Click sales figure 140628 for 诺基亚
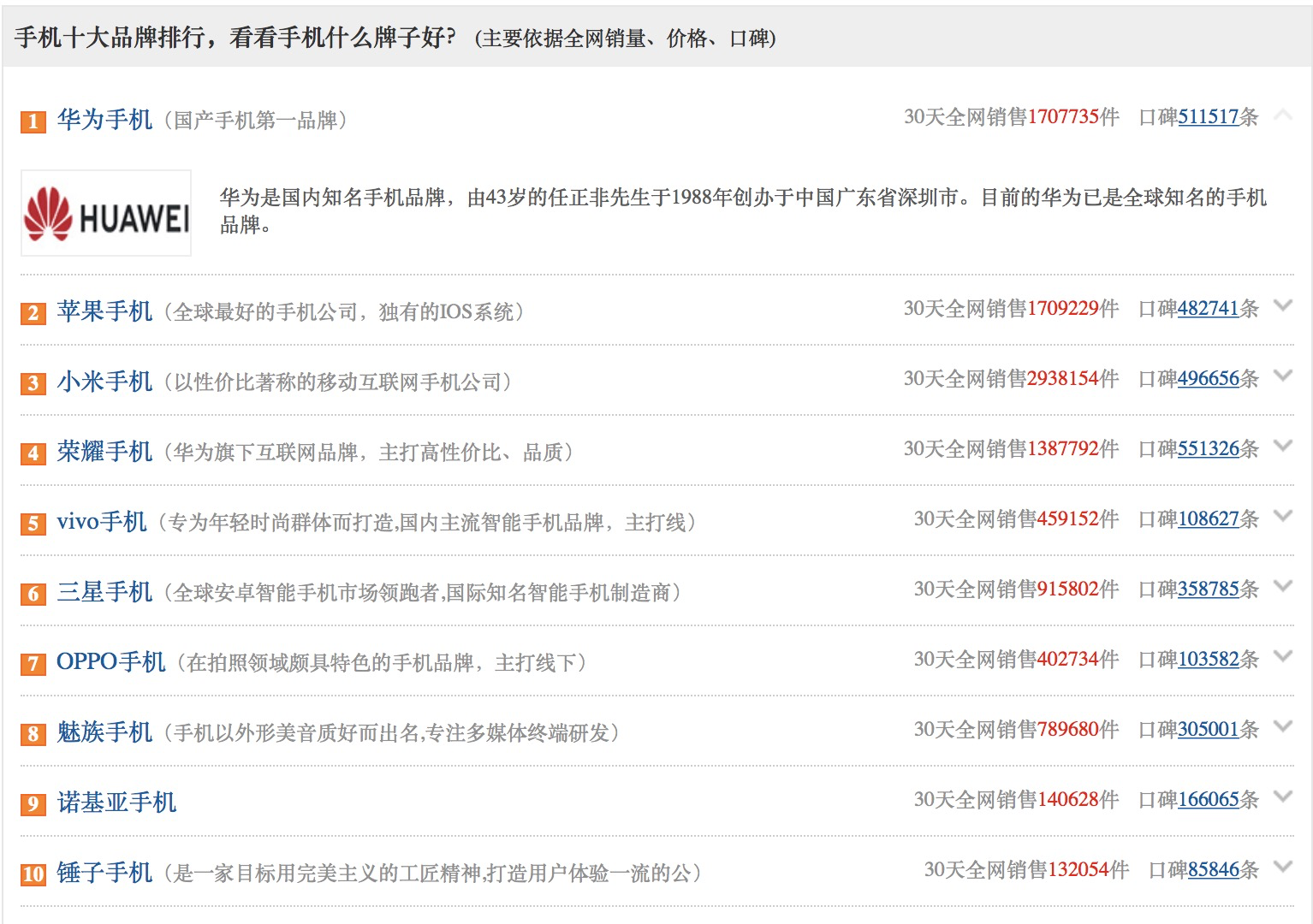The width and height of the screenshot is (1313, 924). coord(1068,800)
